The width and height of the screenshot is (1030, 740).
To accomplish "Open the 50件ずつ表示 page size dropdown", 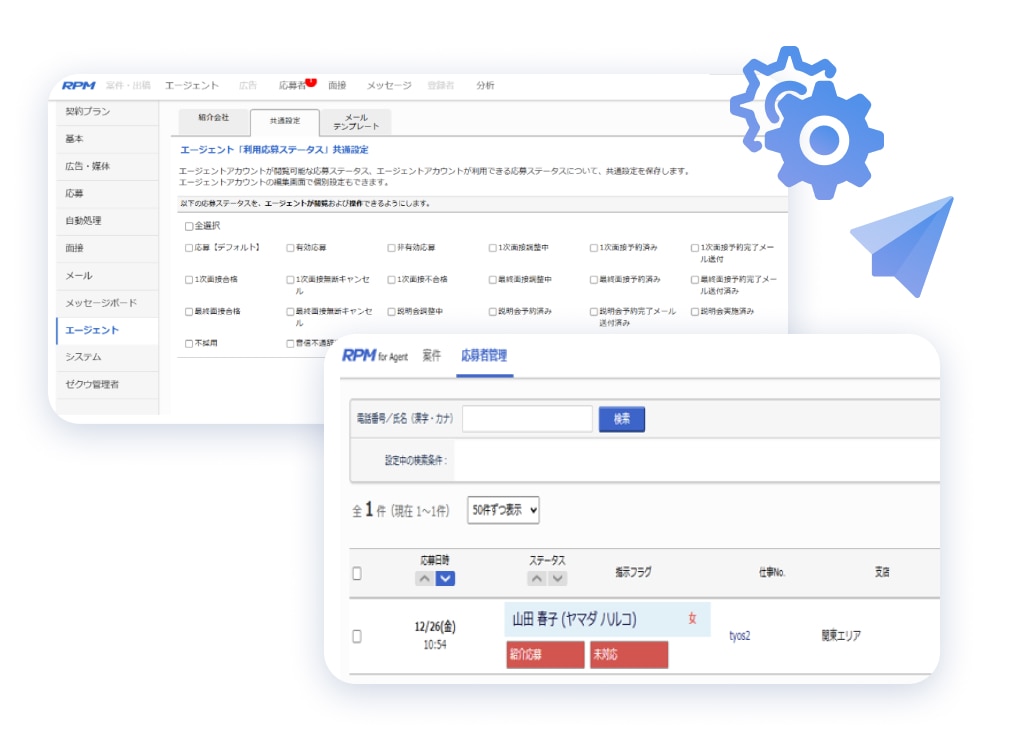I will pyautogui.click(x=504, y=510).
